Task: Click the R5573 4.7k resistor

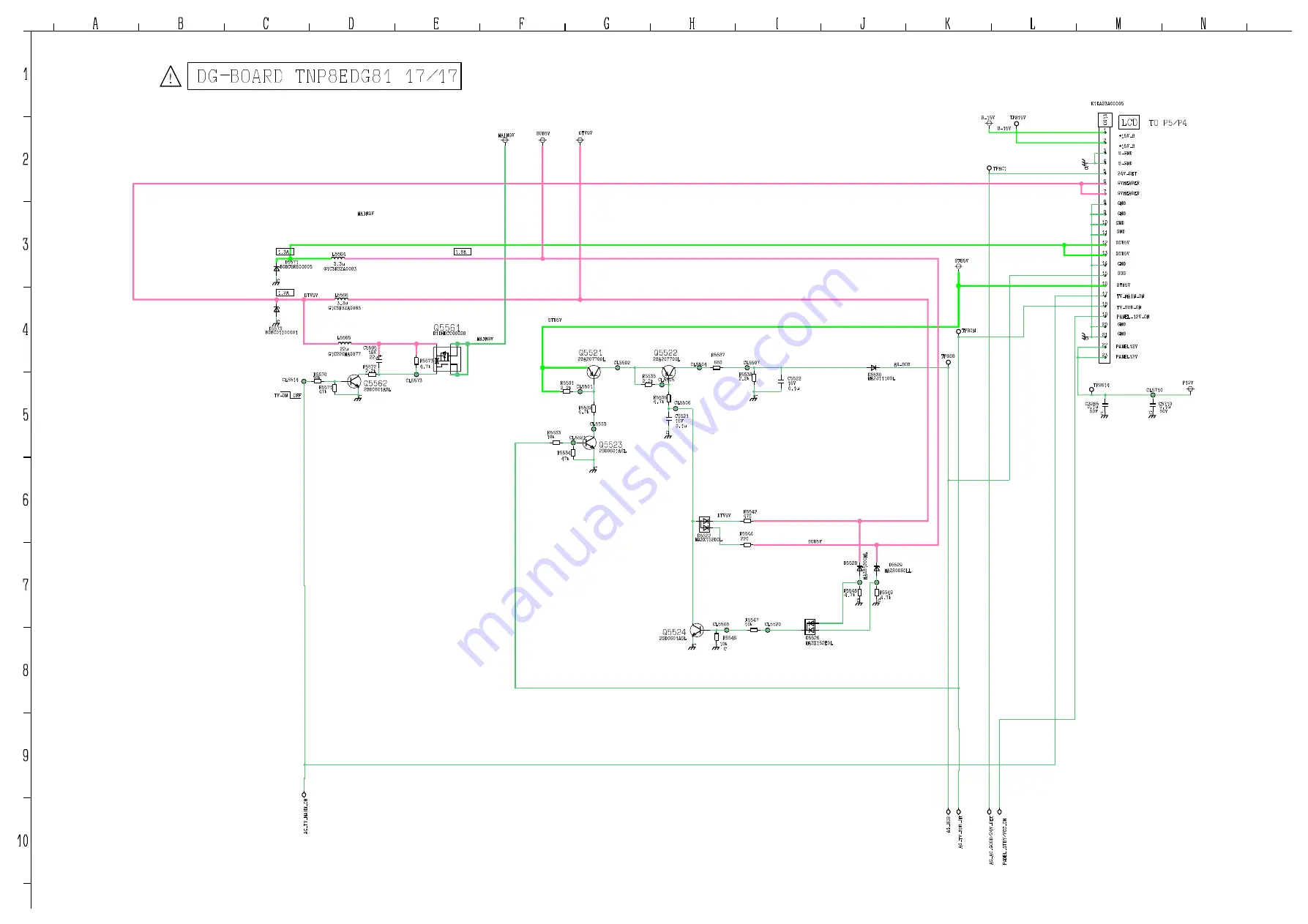Action: click(416, 361)
